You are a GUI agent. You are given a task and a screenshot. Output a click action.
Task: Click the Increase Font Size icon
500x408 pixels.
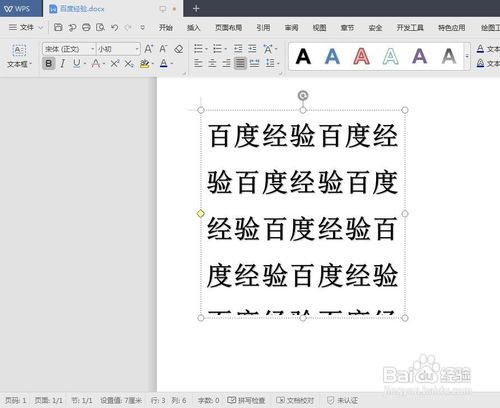[149, 49]
